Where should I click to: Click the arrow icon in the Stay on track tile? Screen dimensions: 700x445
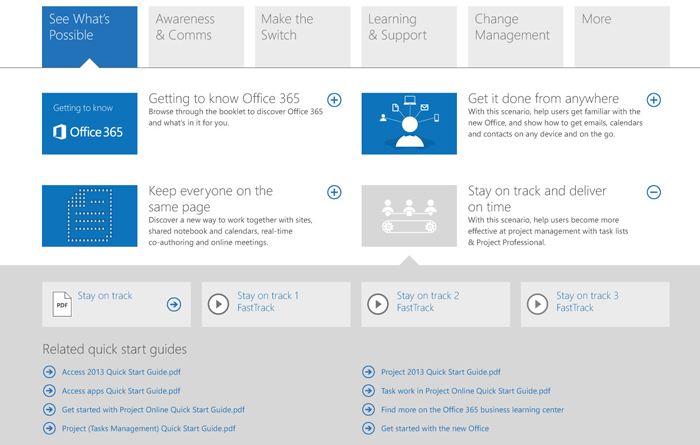click(x=174, y=304)
